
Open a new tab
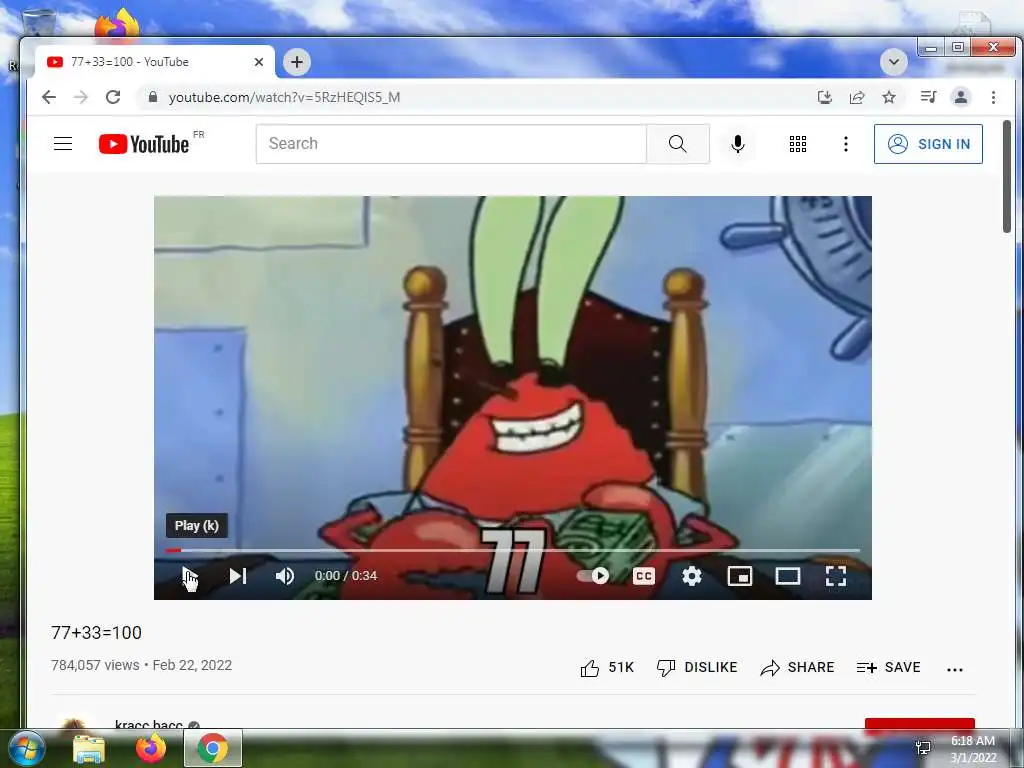[x=297, y=62]
